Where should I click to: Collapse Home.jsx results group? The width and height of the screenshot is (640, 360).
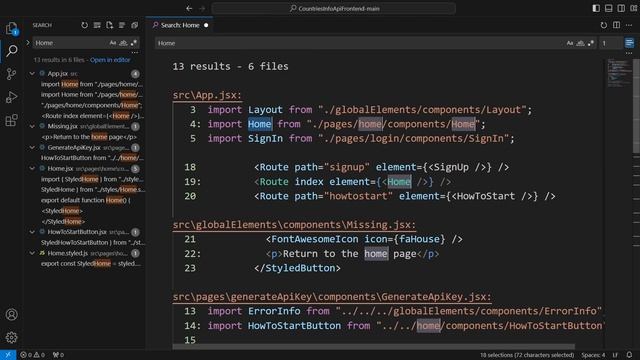click(32, 168)
